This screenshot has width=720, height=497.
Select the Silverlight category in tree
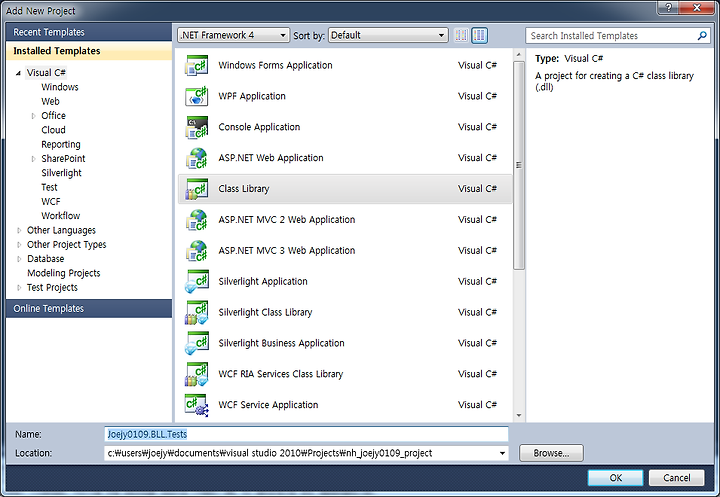61,173
